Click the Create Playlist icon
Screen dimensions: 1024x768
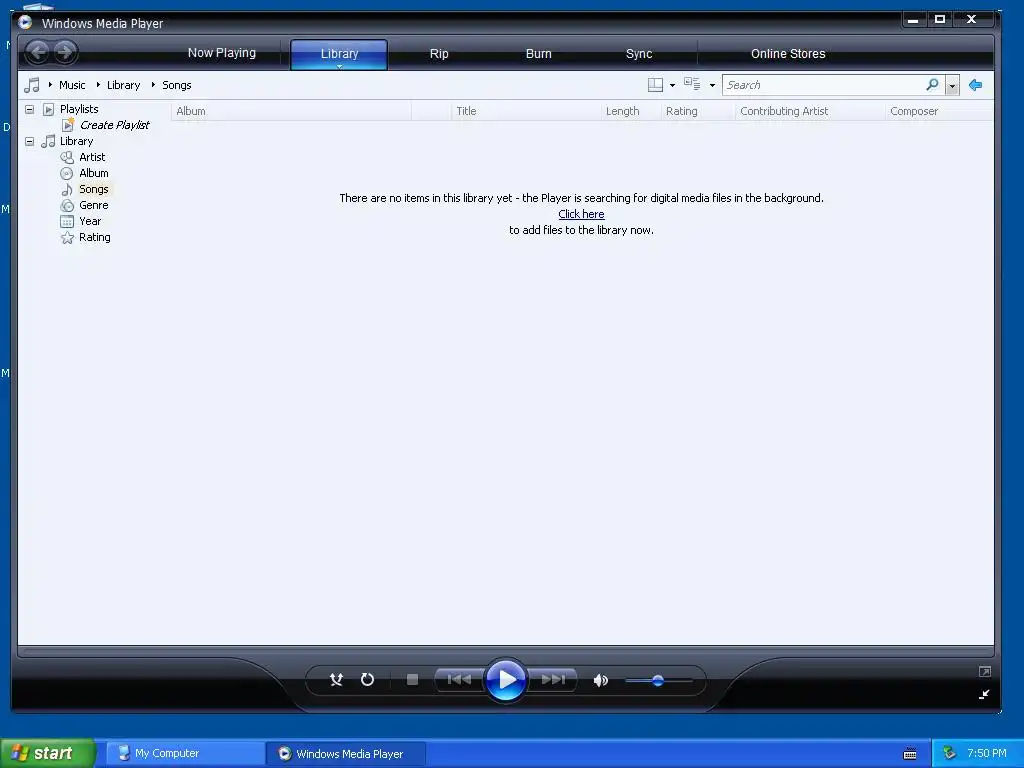click(x=68, y=125)
